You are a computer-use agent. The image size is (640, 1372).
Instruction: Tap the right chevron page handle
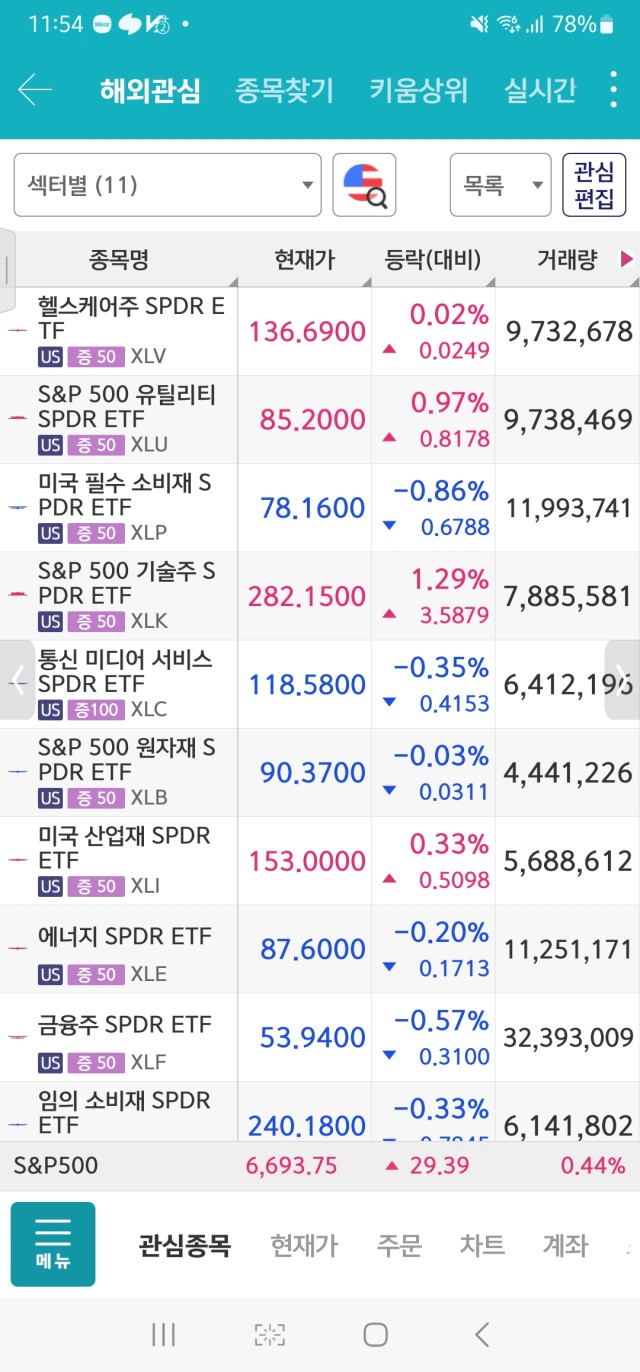pyautogui.click(x=622, y=679)
